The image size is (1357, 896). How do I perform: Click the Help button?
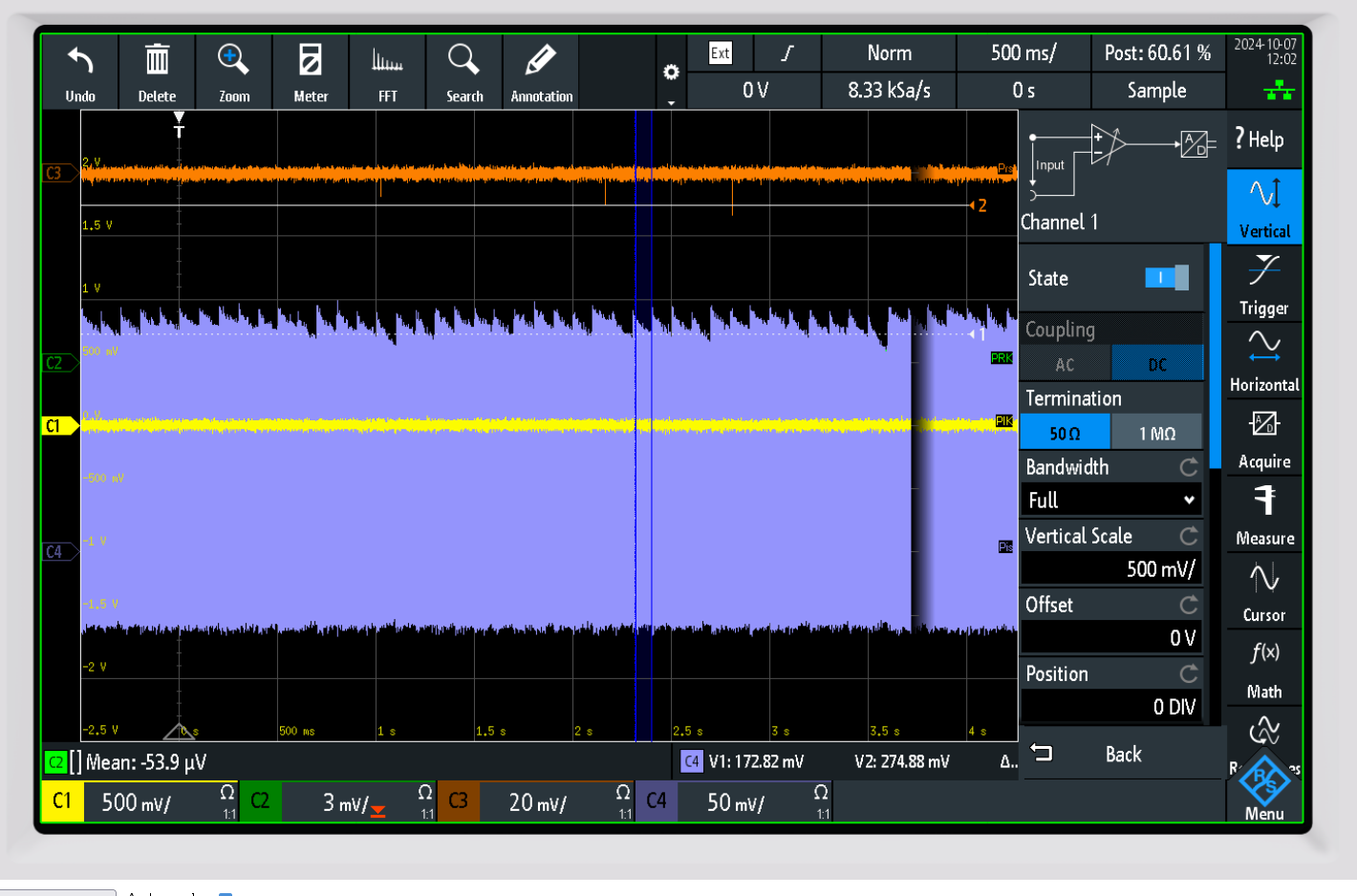point(1260,139)
